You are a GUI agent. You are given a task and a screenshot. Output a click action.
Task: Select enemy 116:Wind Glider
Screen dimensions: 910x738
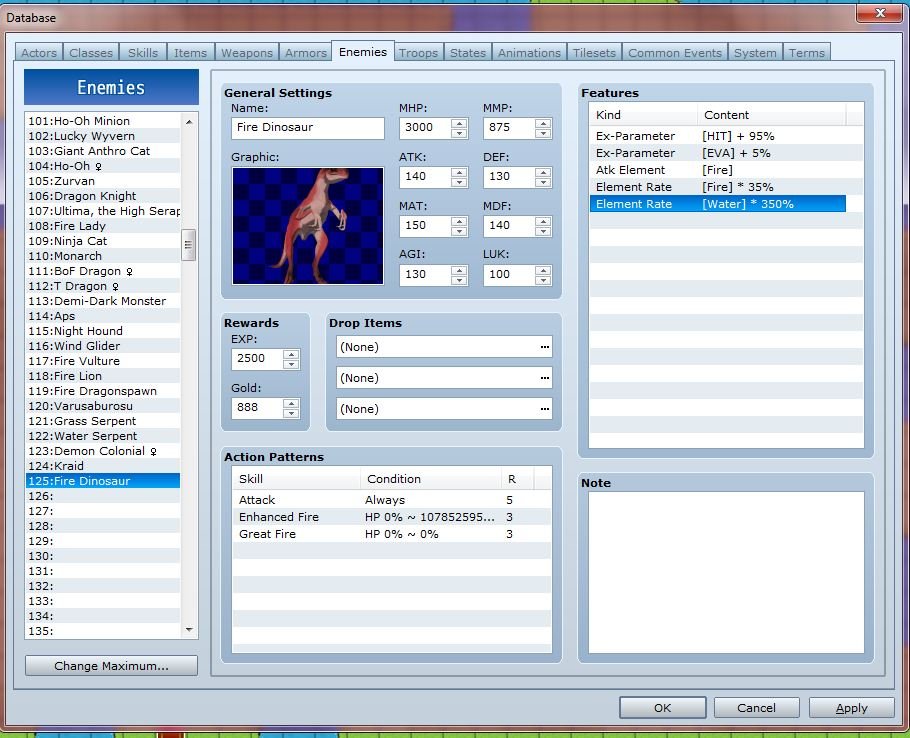[103, 346]
